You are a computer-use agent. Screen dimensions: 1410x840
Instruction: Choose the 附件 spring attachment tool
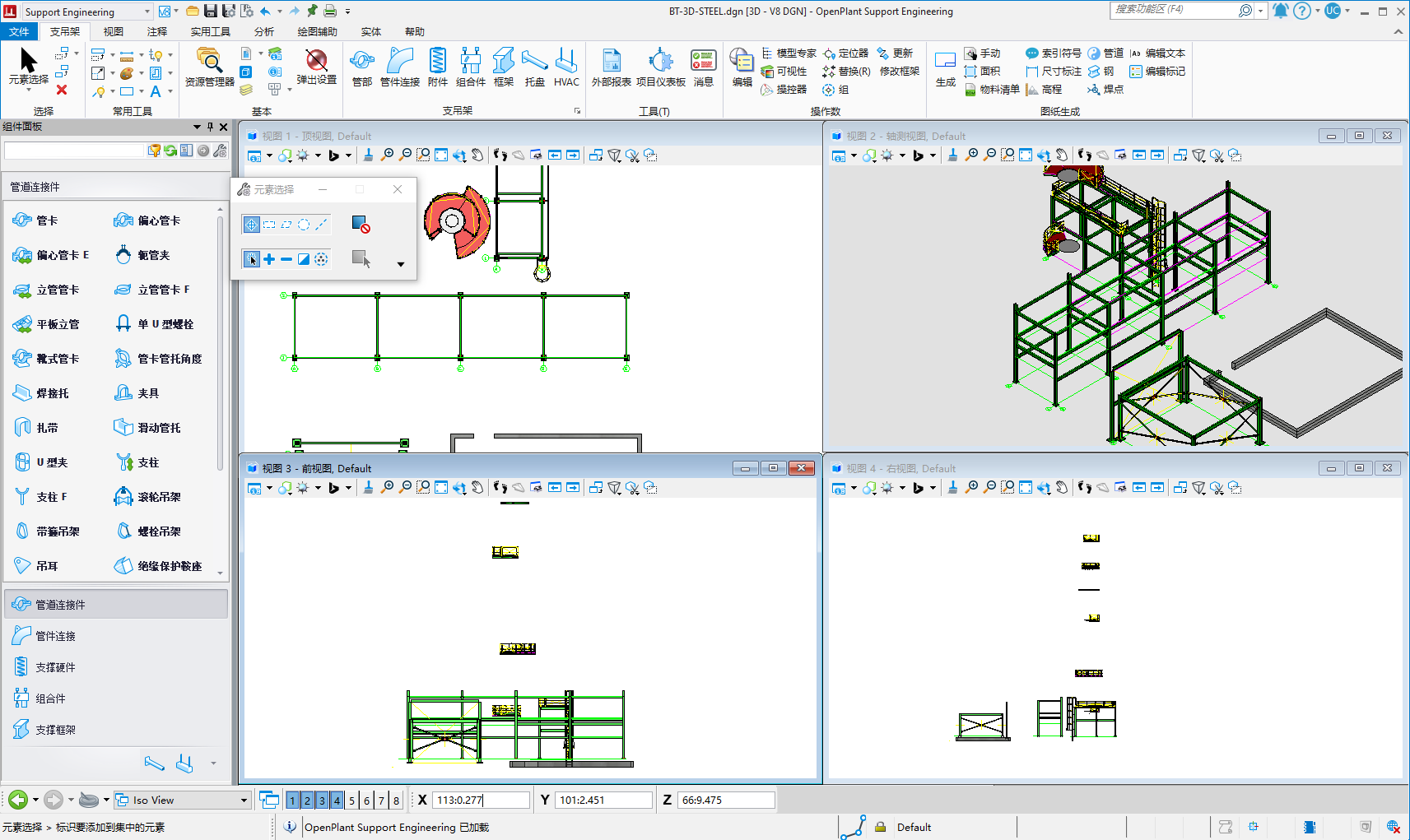(438, 67)
